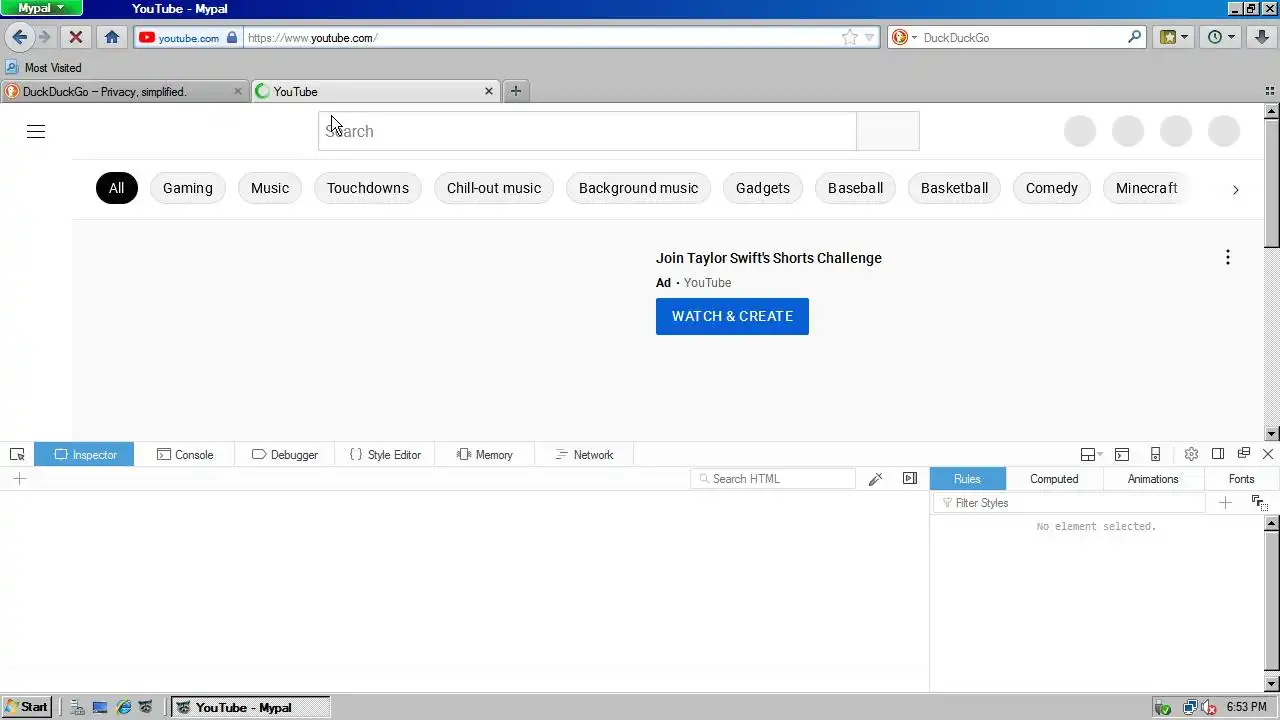1280x720 pixels.
Task: Select the Music category chip
Action: tap(270, 188)
